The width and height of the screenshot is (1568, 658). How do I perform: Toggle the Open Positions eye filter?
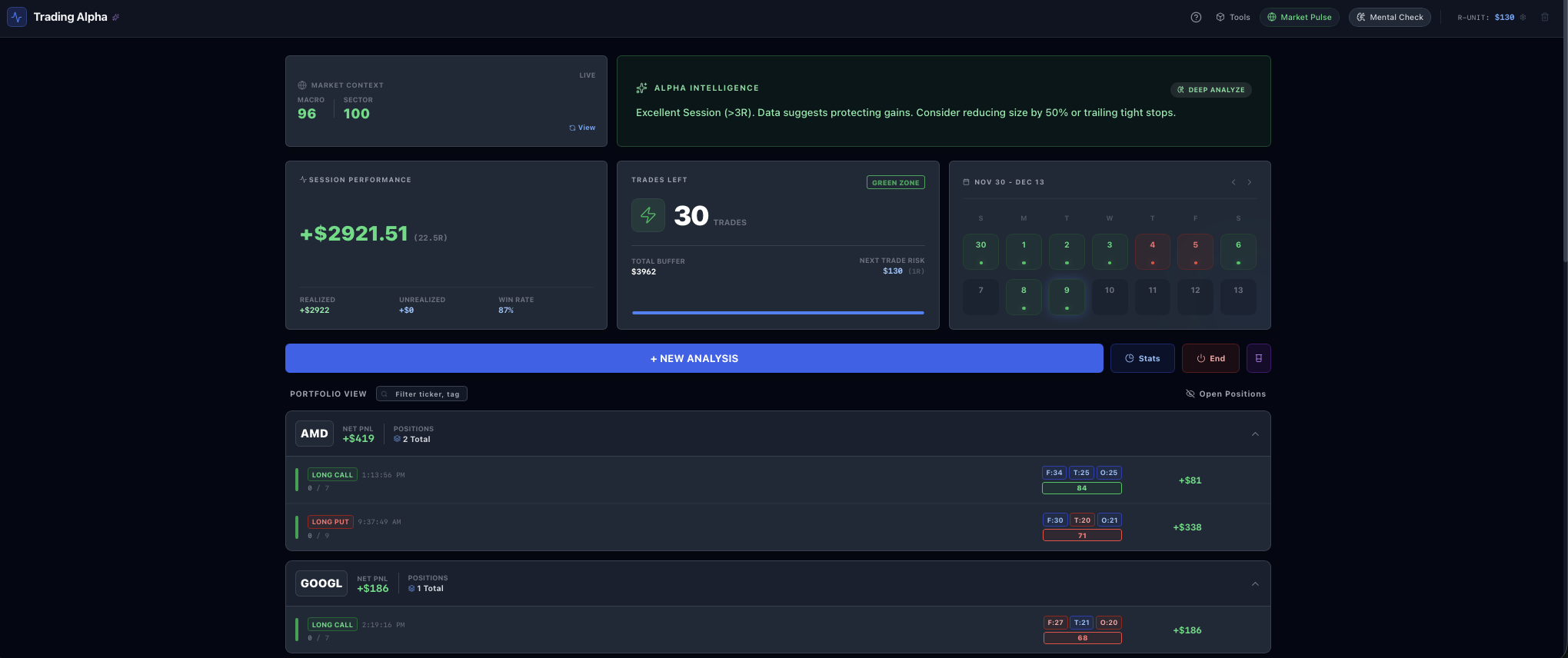pyautogui.click(x=1226, y=394)
